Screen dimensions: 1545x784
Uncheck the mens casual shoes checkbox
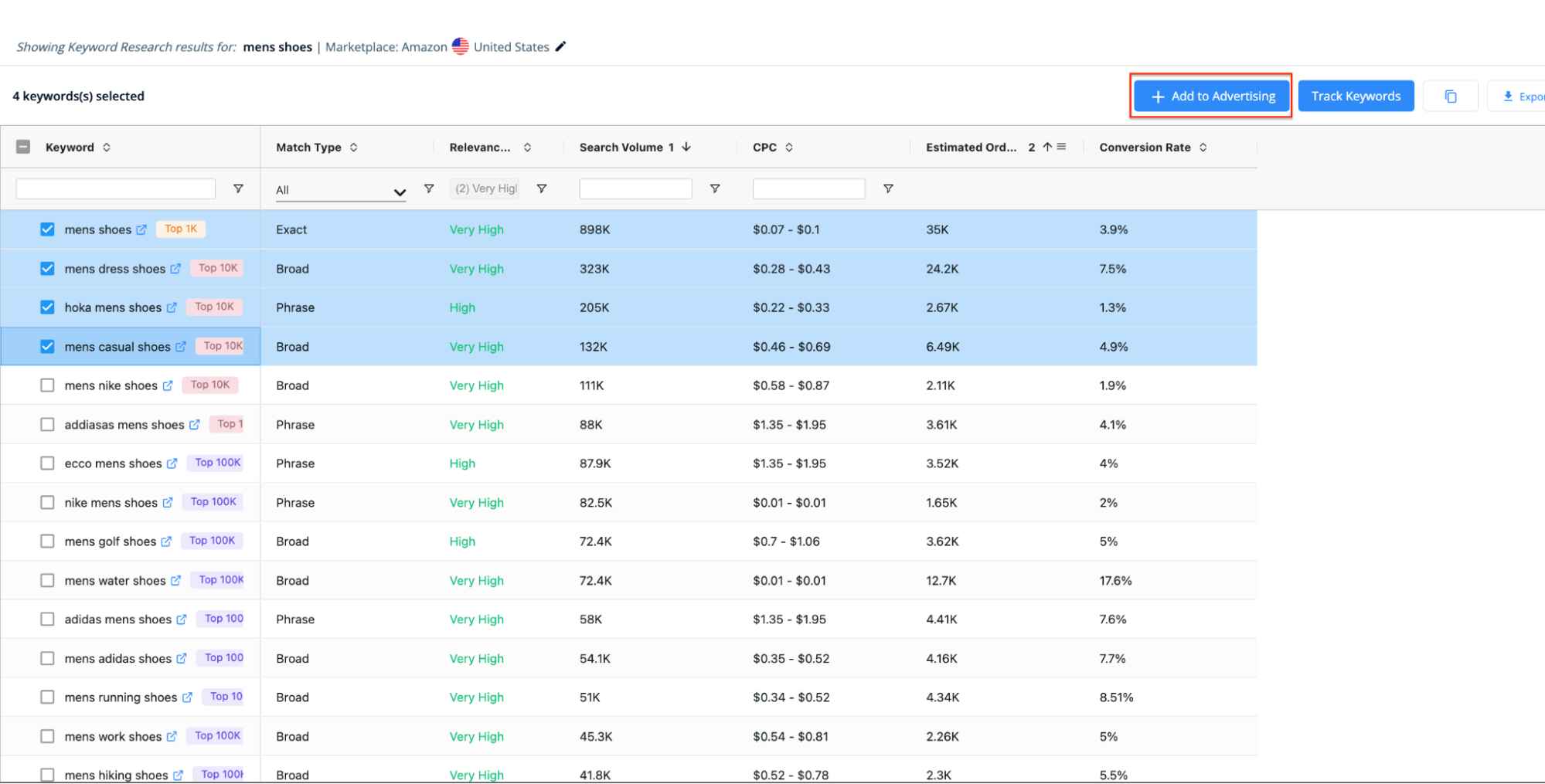tap(47, 347)
